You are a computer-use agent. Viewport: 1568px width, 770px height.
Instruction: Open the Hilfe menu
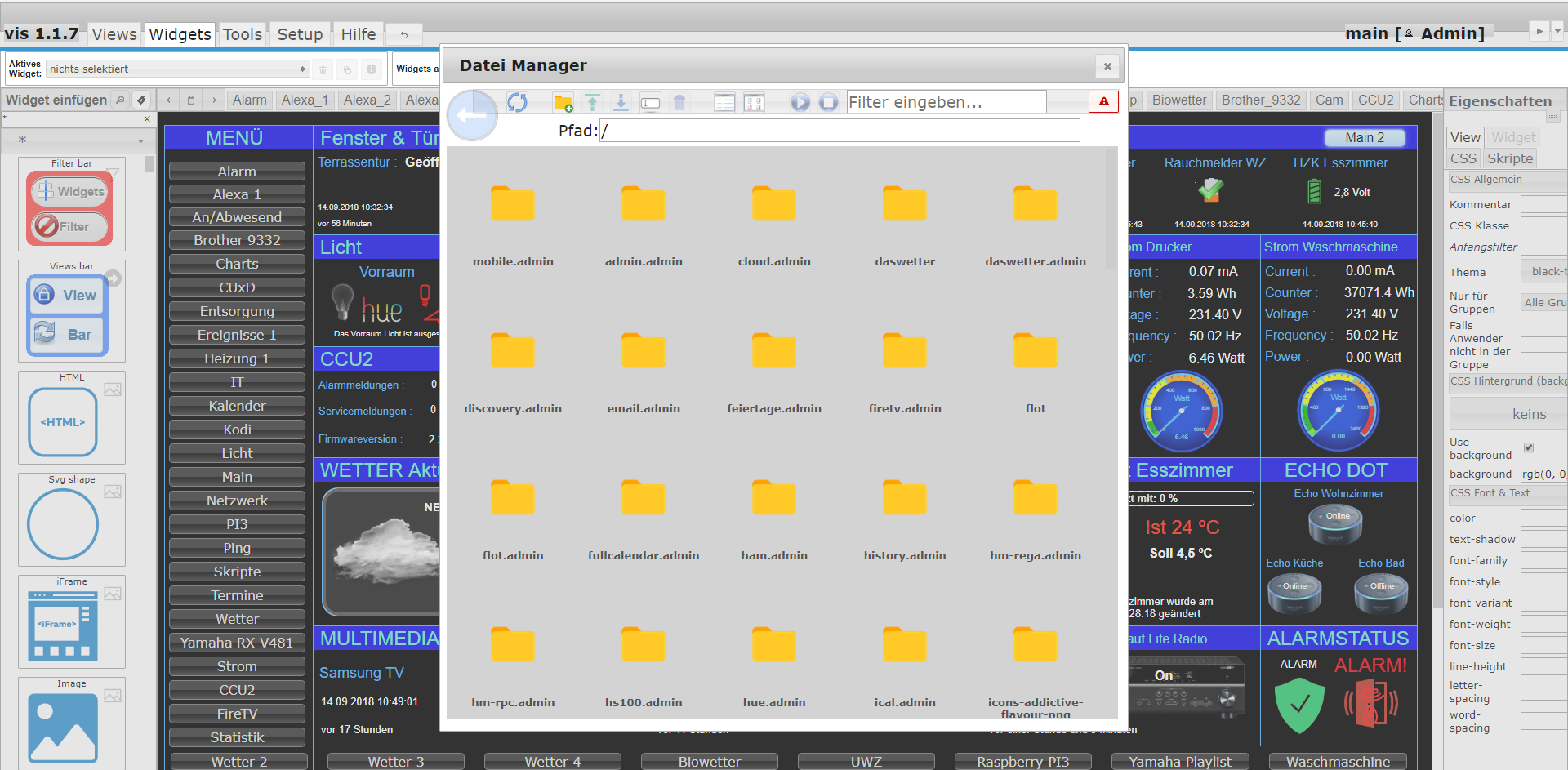point(359,34)
